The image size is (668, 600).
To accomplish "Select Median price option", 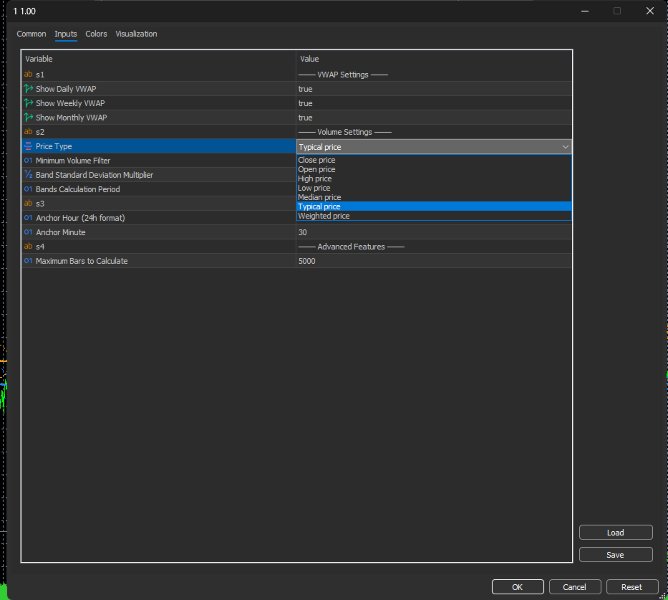I will click(x=434, y=197).
